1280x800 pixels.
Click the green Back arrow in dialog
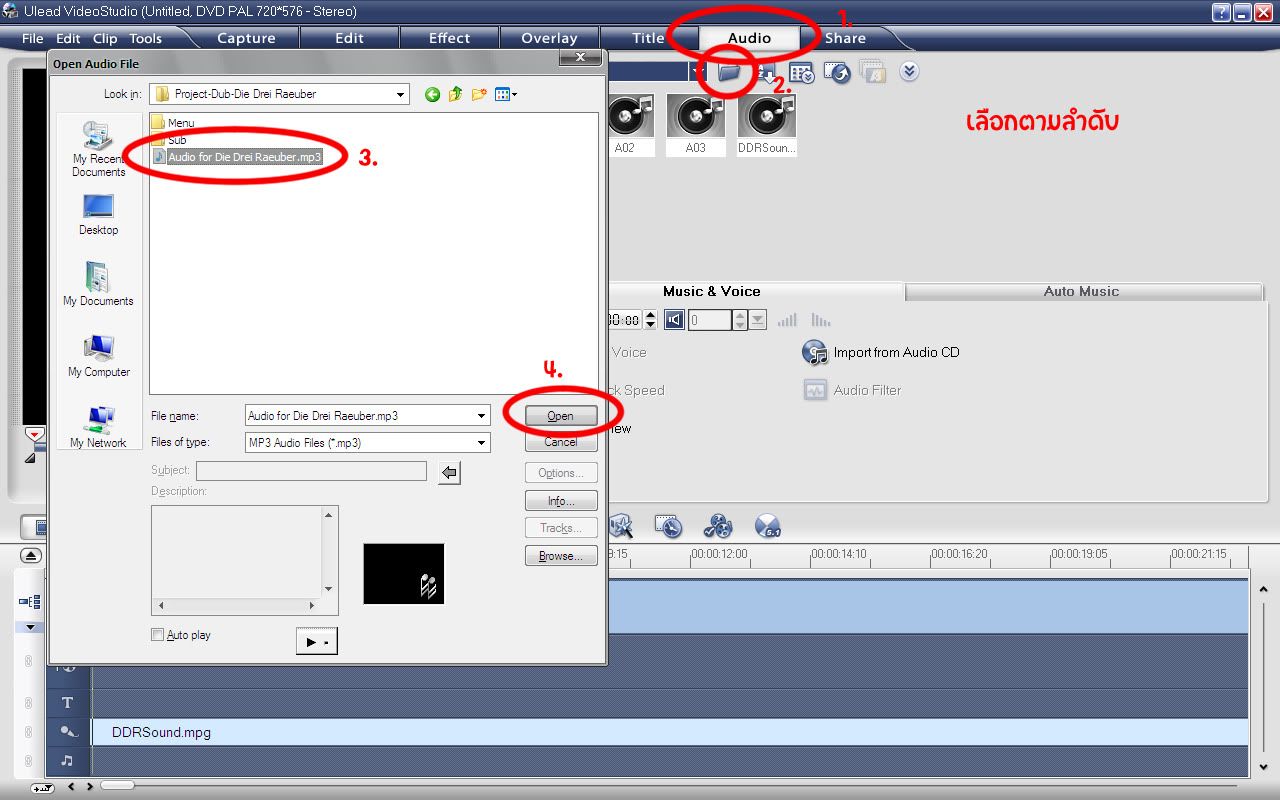432,94
